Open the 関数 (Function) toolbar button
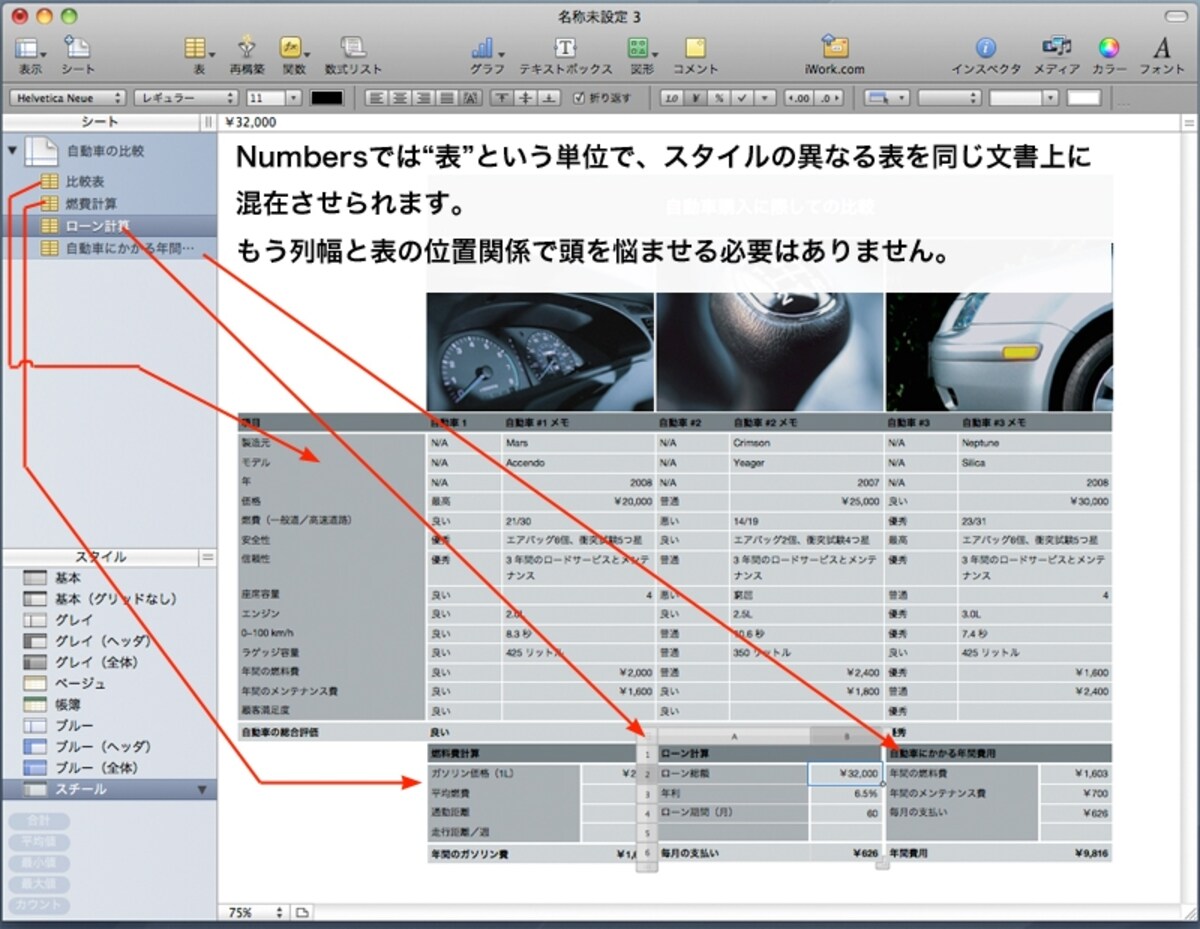 click(294, 55)
